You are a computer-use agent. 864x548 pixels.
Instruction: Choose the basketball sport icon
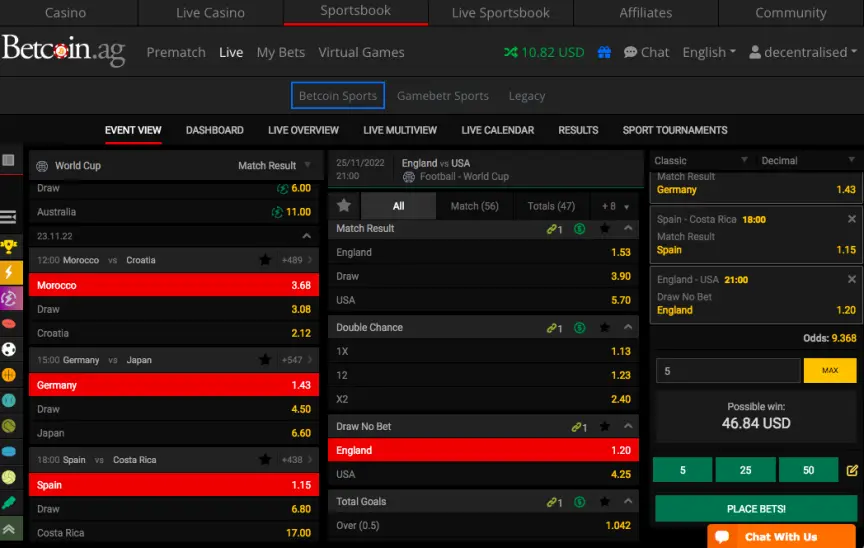point(9,375)
